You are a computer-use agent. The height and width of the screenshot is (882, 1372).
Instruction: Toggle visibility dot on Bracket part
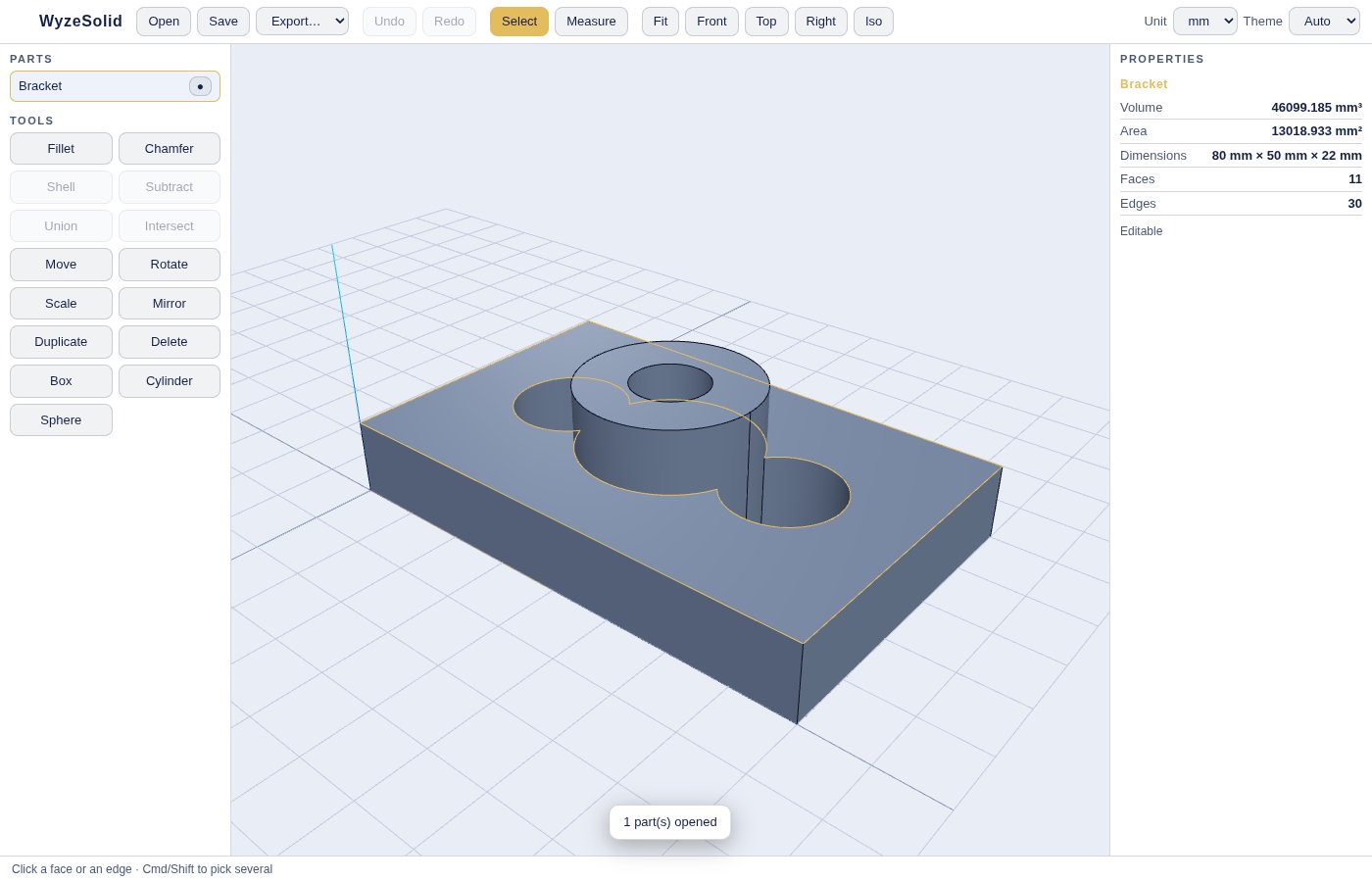pos(200,86)
